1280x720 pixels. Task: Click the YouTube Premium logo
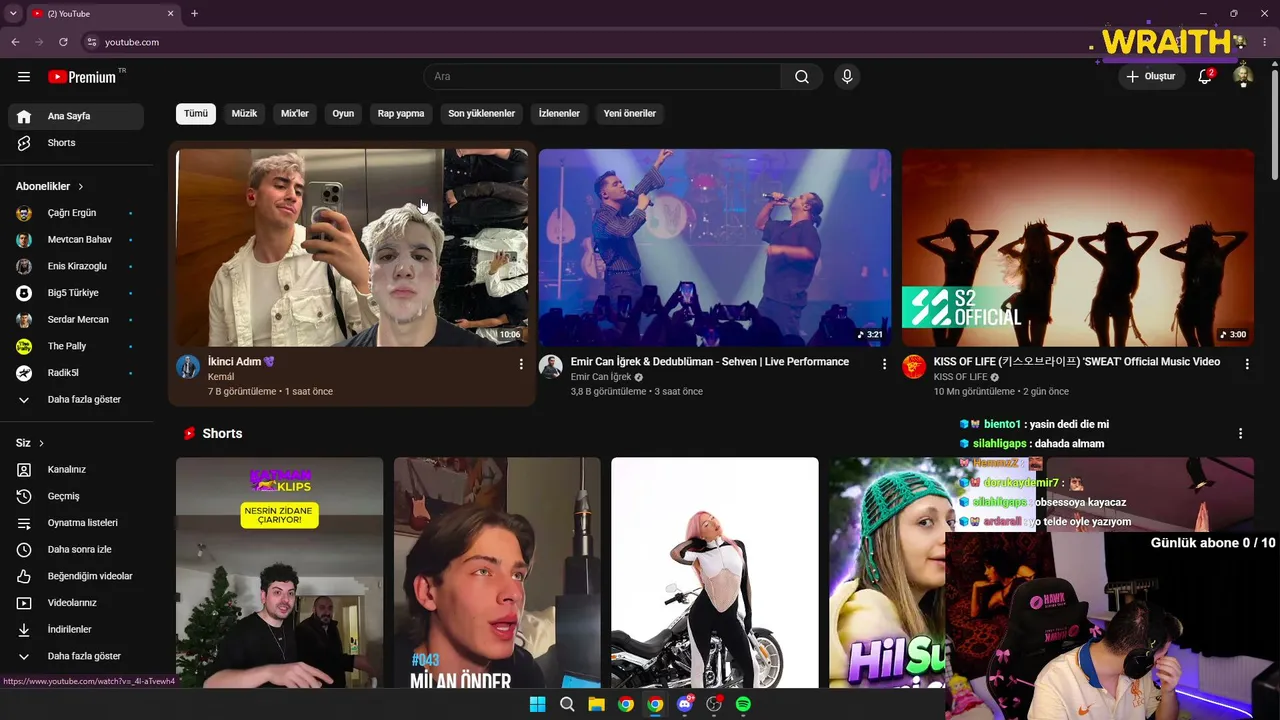(82, 77)
